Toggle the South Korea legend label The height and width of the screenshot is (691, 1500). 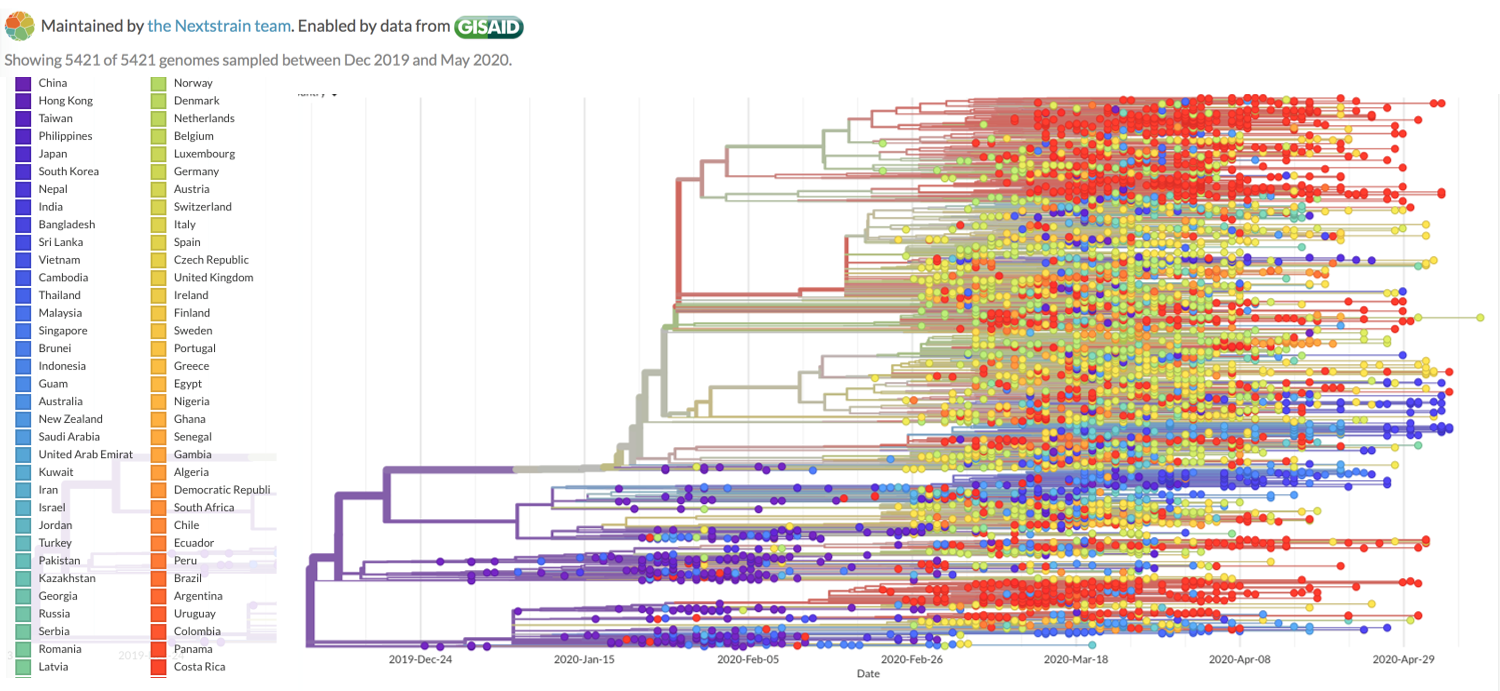[68, 171]
